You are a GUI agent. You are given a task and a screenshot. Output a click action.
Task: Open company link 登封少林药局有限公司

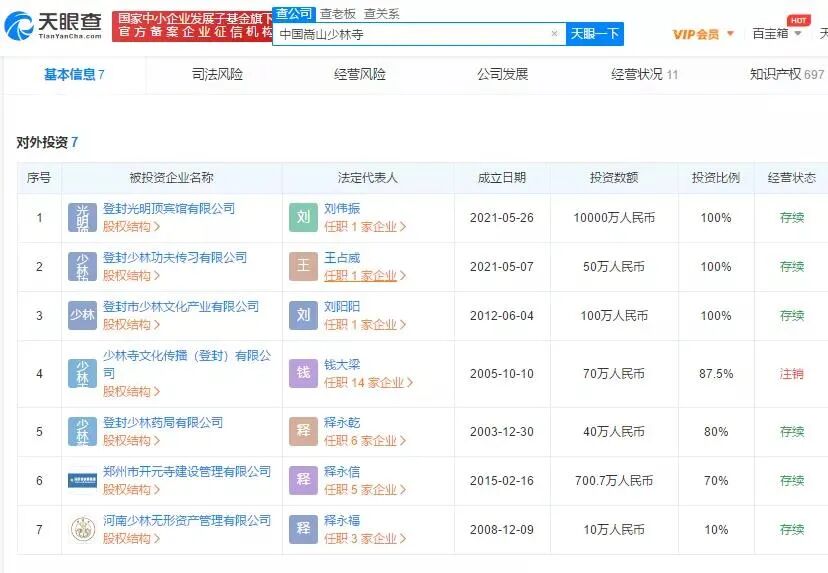[163, 422]
